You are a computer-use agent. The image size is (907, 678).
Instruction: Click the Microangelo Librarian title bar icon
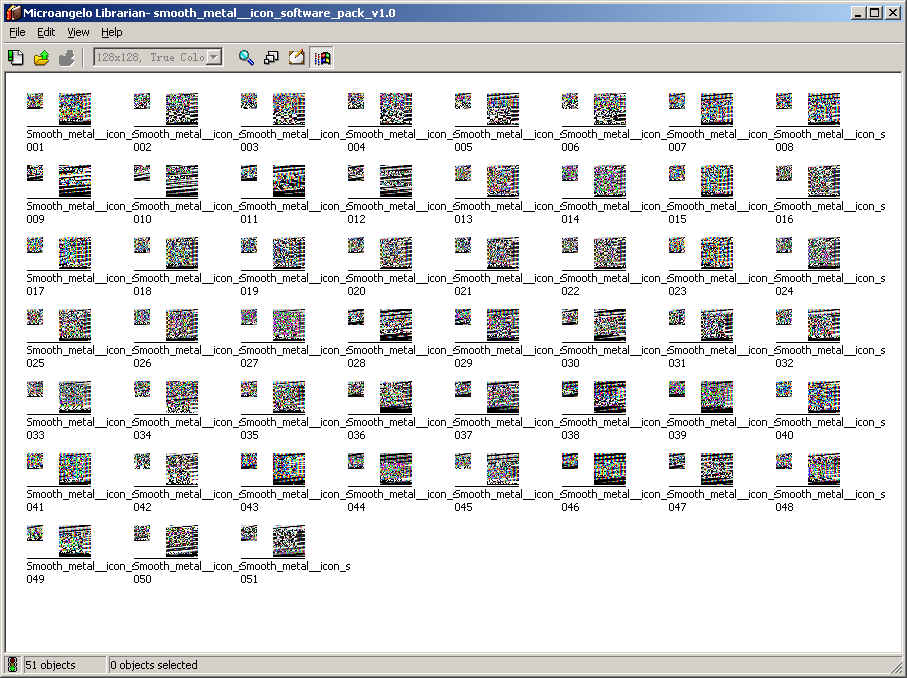click(x=13, y=12)
